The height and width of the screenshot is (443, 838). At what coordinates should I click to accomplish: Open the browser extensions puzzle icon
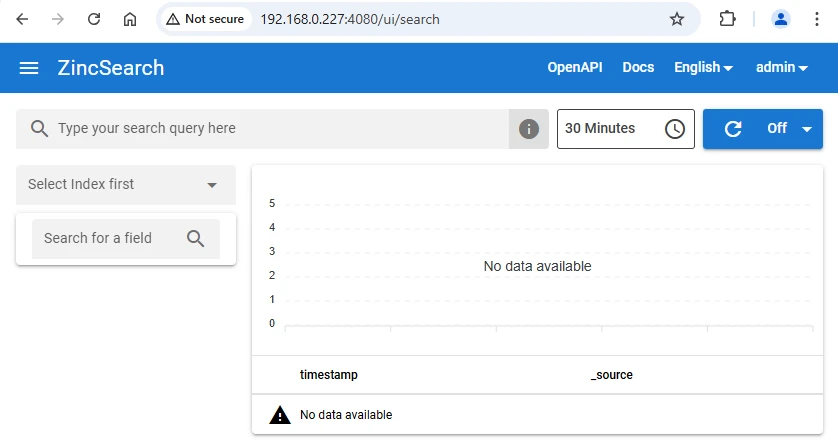coord(728,19)
